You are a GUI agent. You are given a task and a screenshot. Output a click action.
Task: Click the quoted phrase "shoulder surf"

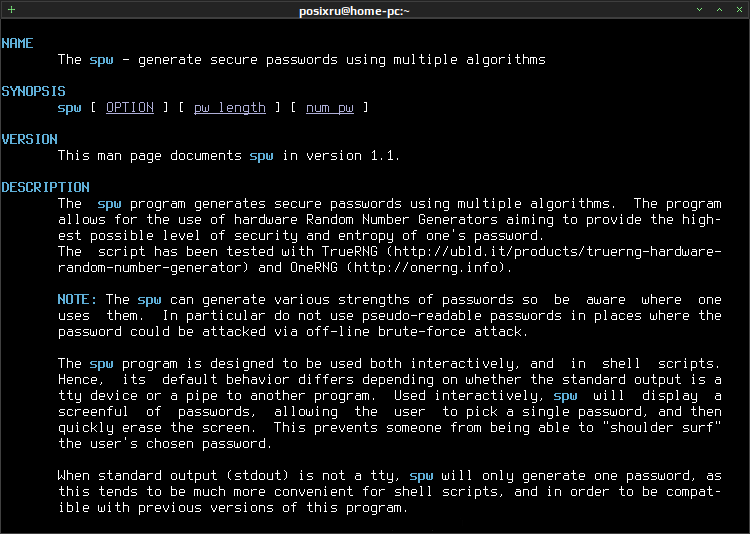pyautogui.click(x=662, y=427)
